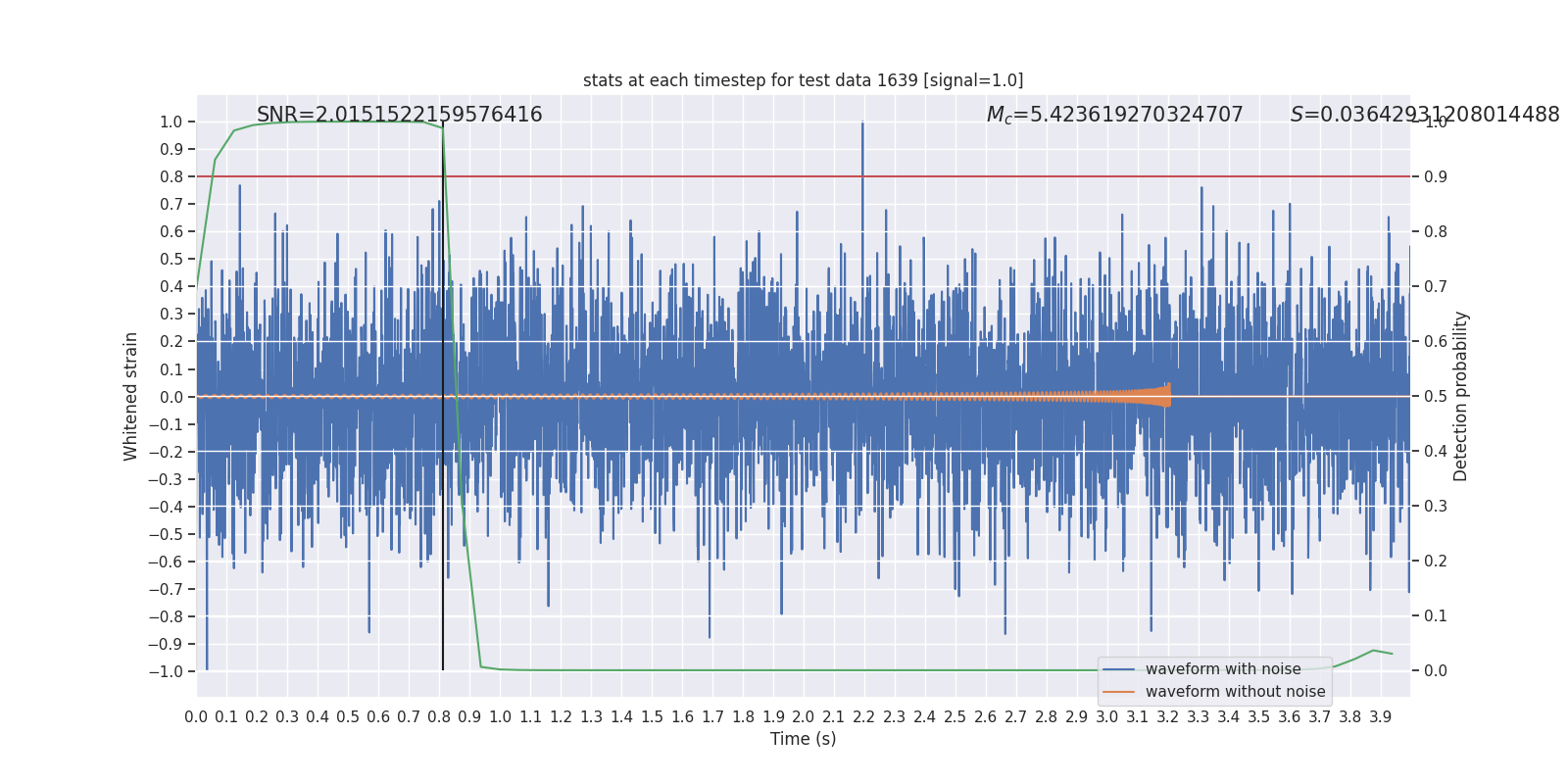Click Detection probability tick label 0.0
The image size is (1568, 784).
tap(1436, 671)
